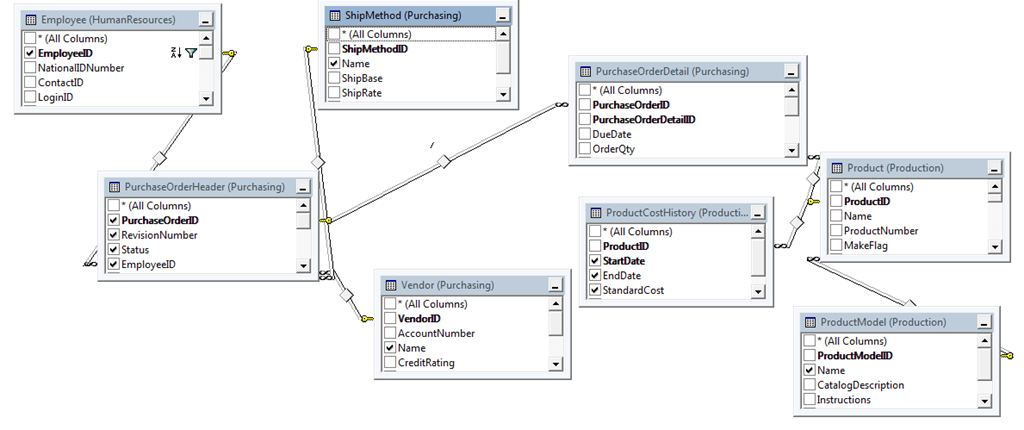
Task: Minimize the PurchaseOrderDetail table window
Action: (x=791, y=71)
